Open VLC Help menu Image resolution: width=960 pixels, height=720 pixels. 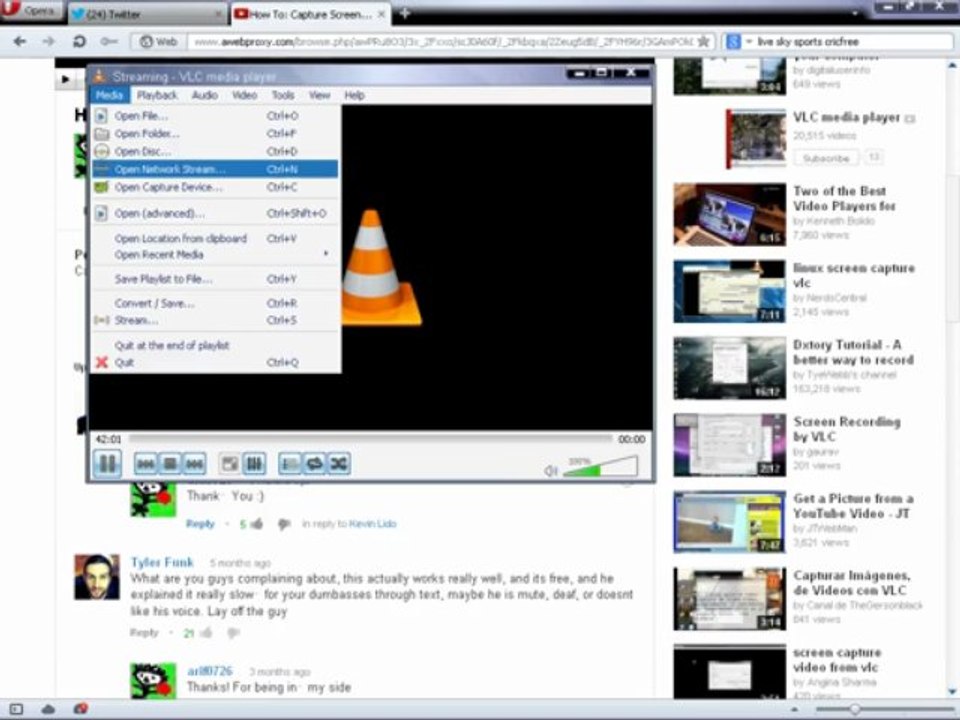[354, 95]
